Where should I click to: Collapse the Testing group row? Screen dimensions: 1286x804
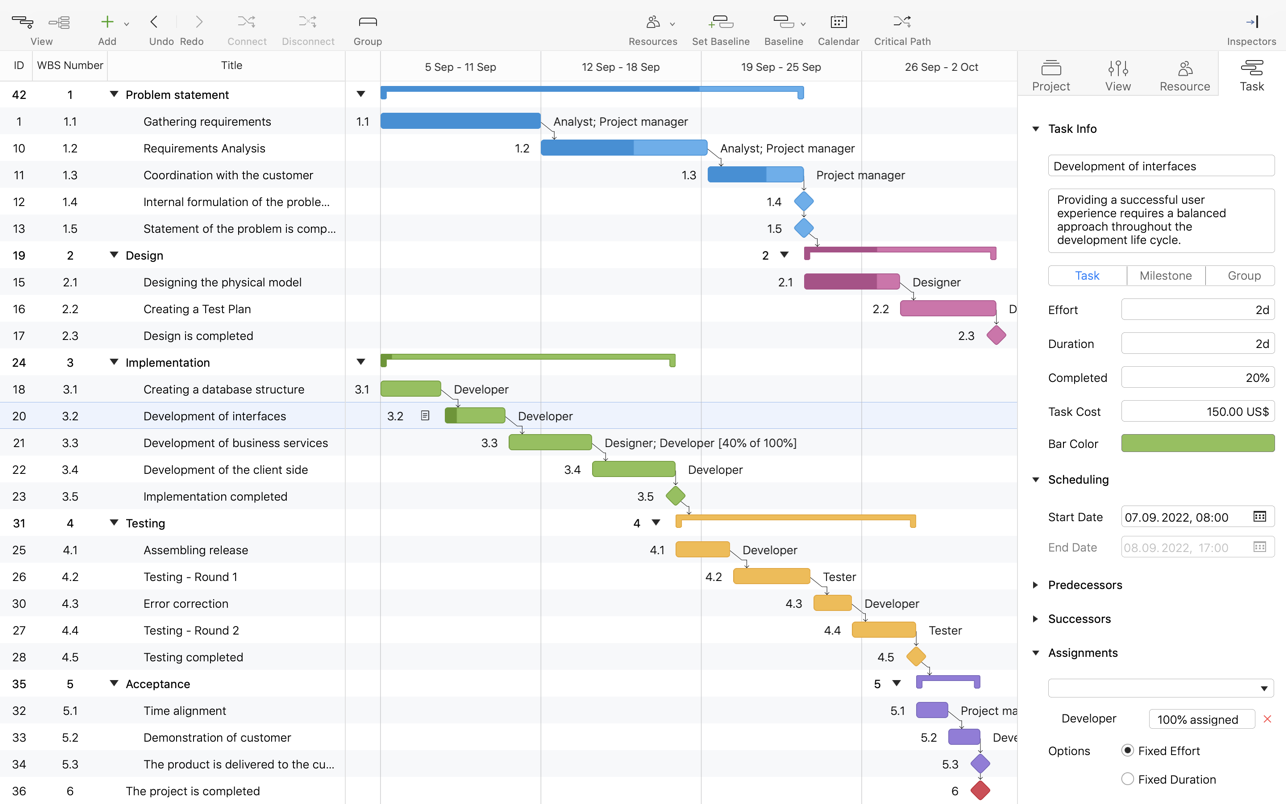click(114, 523)
